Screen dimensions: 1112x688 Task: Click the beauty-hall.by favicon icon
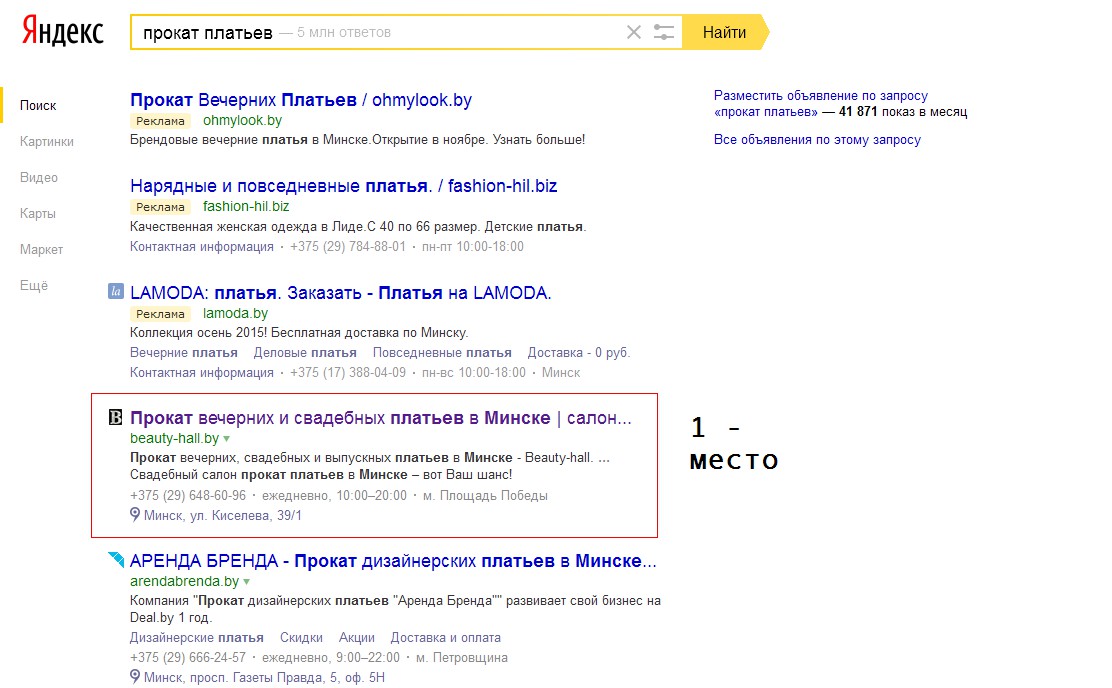click(116, 417)
